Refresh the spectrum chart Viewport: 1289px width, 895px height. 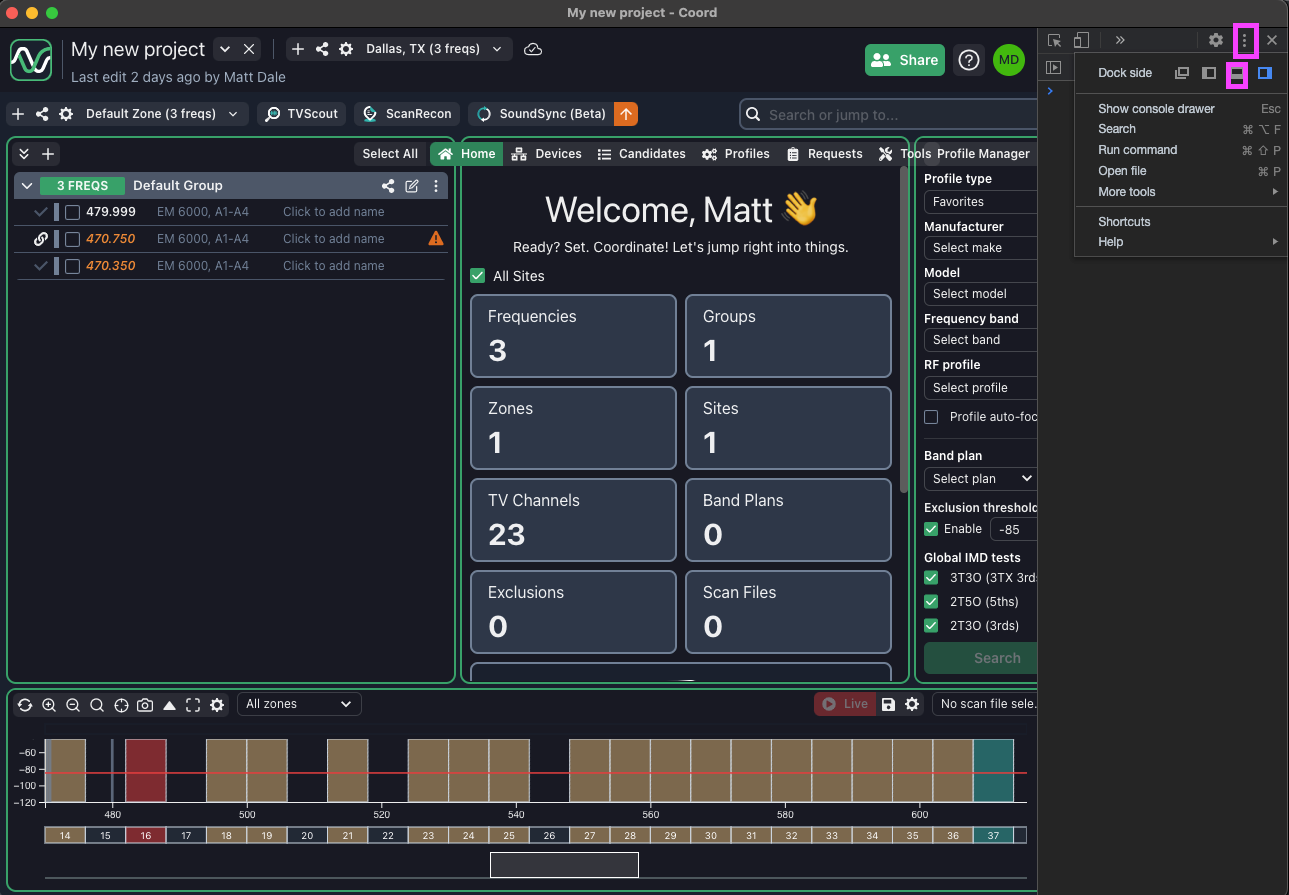coord(25,705)
